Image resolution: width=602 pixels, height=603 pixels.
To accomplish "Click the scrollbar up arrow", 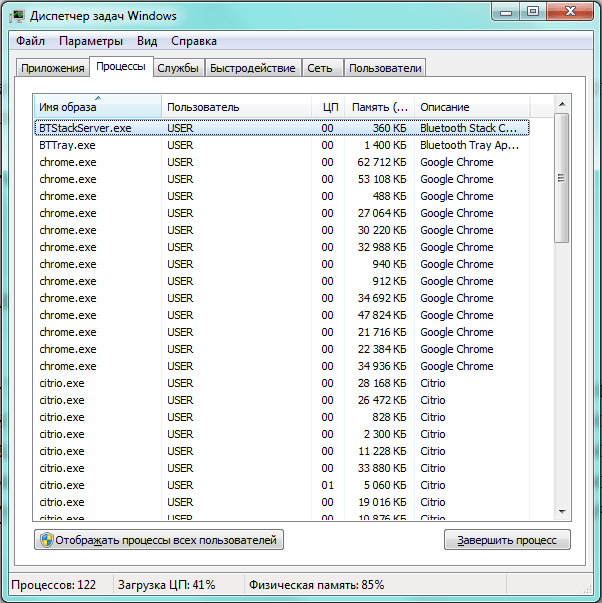I will tap(562, 104).
